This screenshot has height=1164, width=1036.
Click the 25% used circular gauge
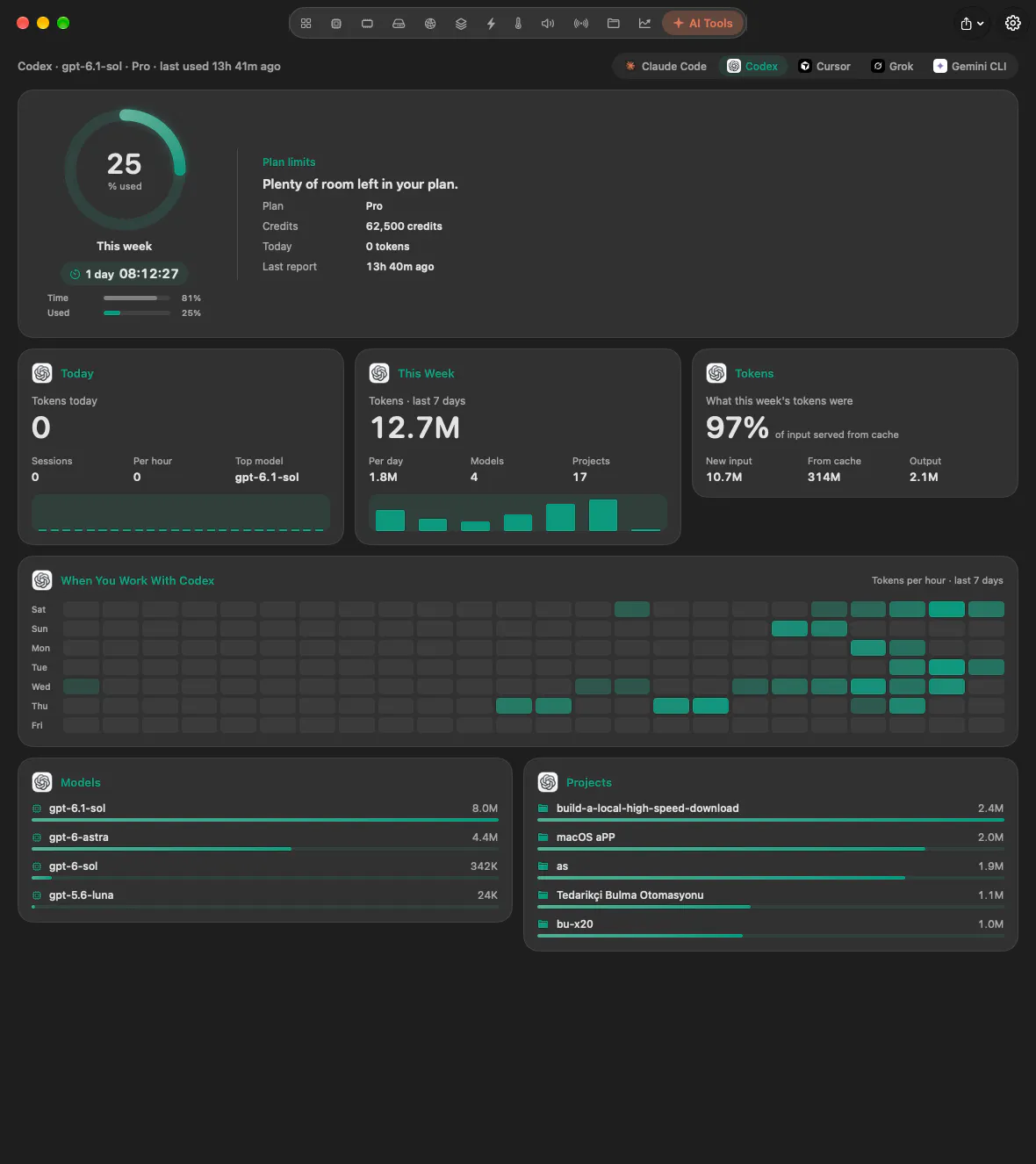(125, 169)
